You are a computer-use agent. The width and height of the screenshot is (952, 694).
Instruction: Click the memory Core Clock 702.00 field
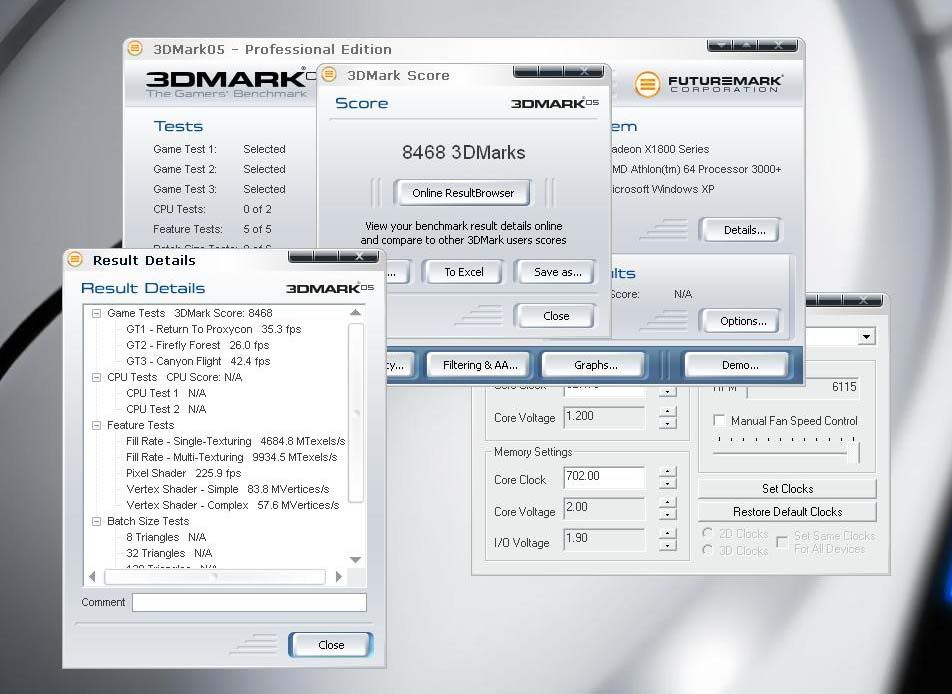pyautogui.click(x=604, y=477)
